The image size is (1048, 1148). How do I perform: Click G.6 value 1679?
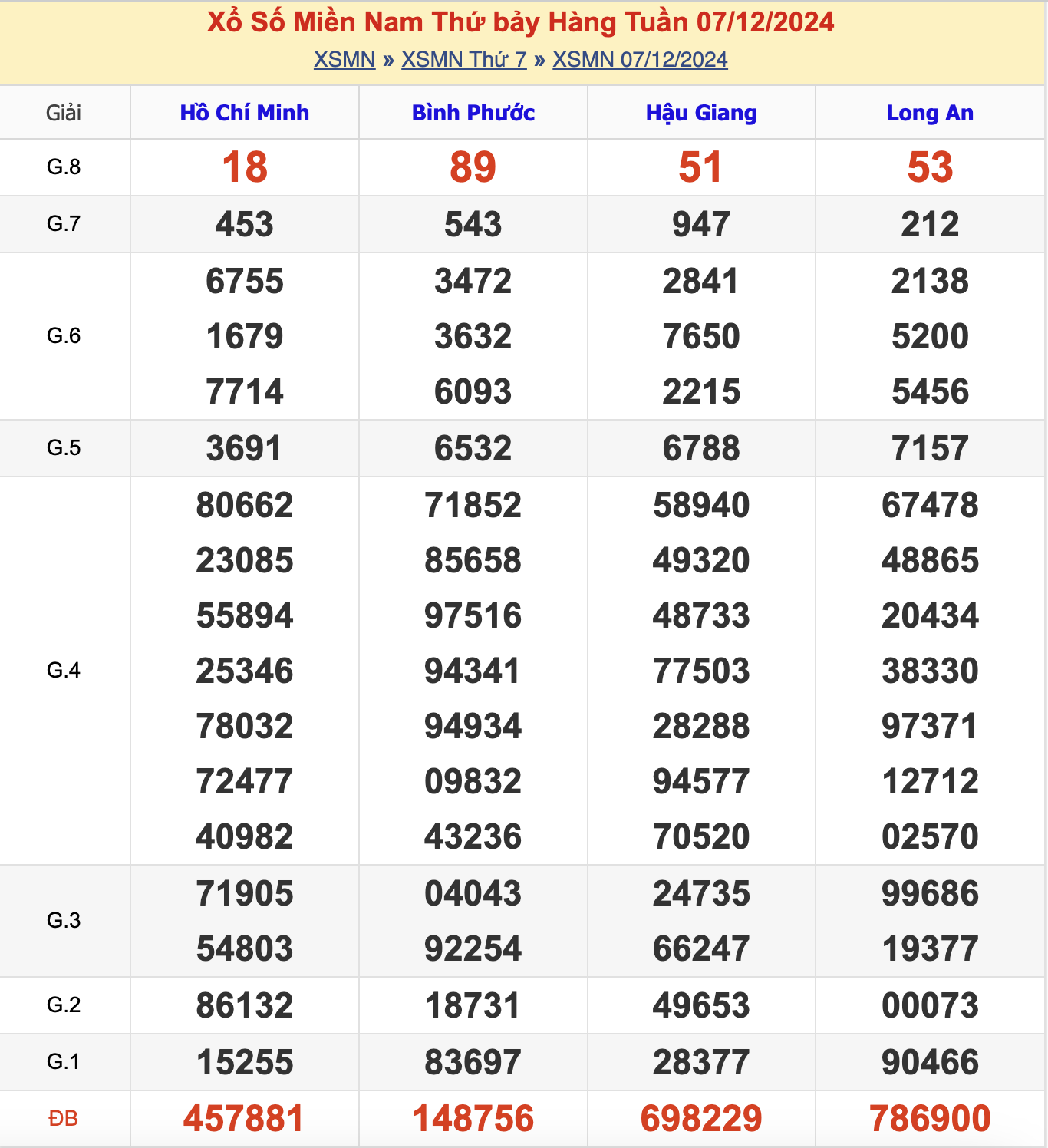pos(245,336)
